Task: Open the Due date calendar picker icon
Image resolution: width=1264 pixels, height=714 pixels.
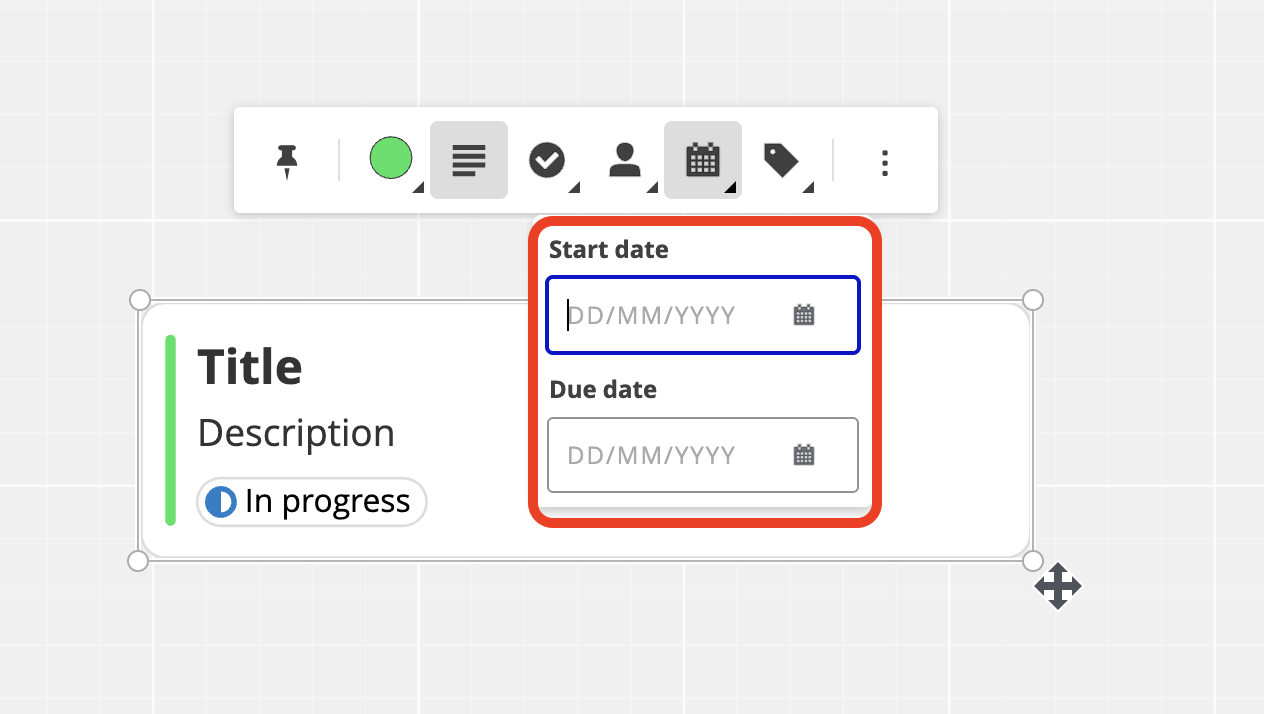Action: pyautogui.click(x=804, y=456)
